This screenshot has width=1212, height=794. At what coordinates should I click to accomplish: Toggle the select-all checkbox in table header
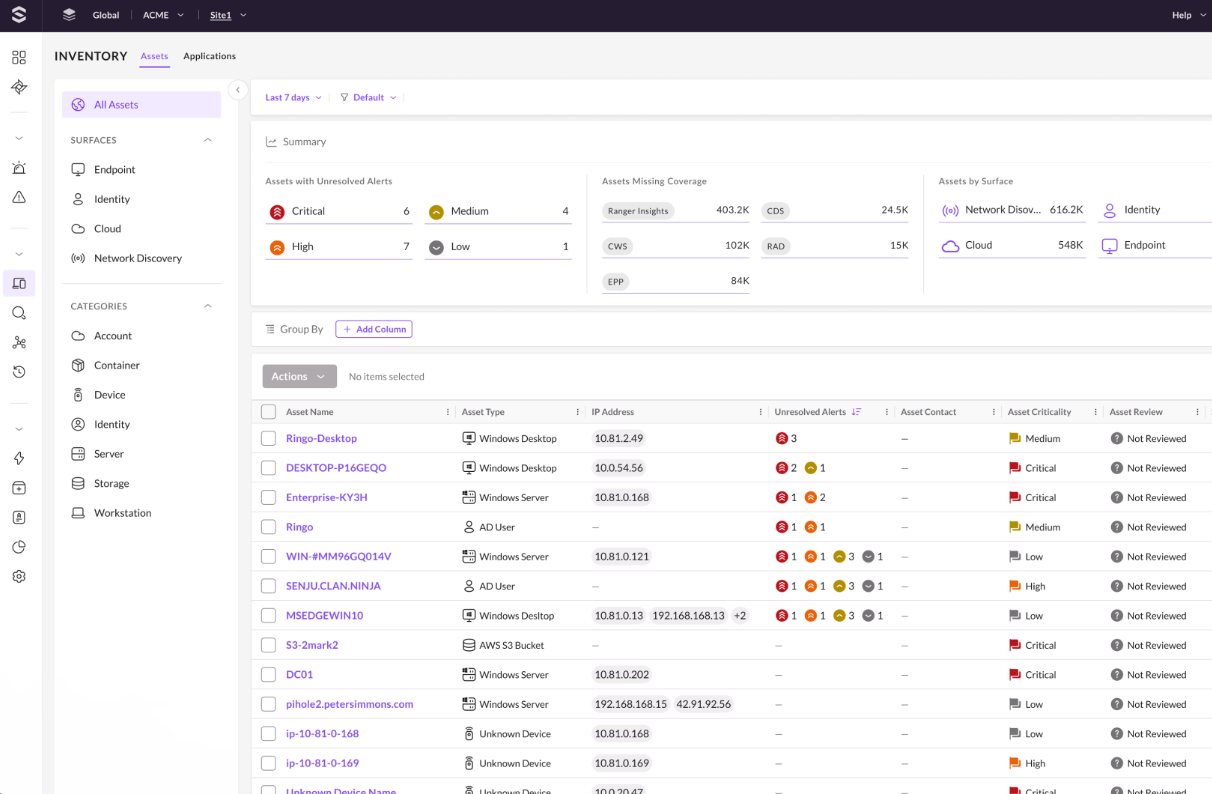[268, 412]
